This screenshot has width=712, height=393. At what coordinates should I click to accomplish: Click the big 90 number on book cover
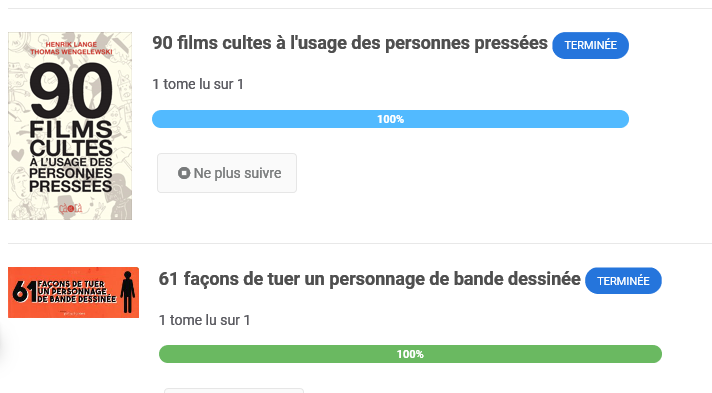[x=71, y=90]
